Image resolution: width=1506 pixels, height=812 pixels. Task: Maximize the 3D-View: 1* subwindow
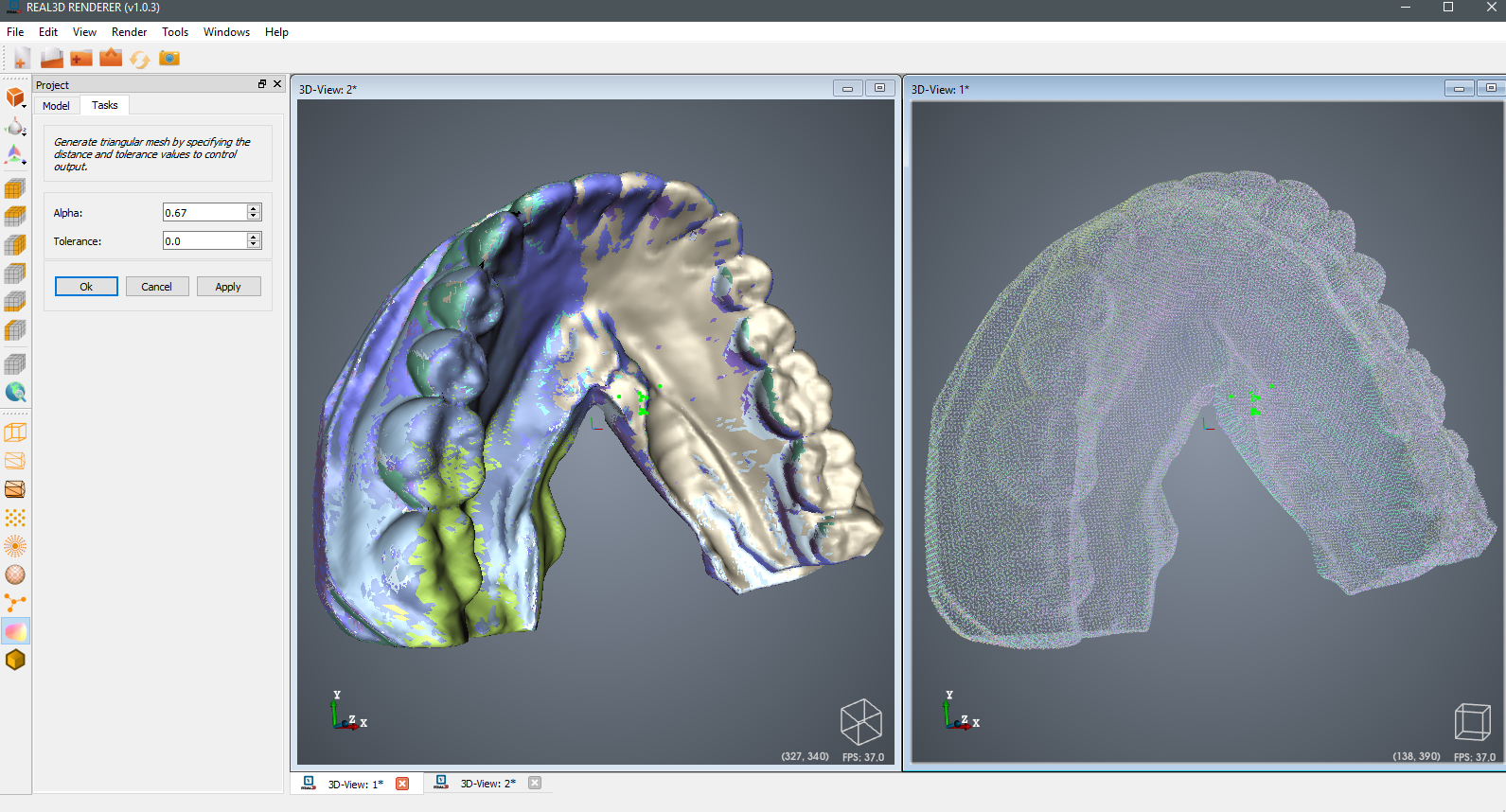(x=1491, y=88)
